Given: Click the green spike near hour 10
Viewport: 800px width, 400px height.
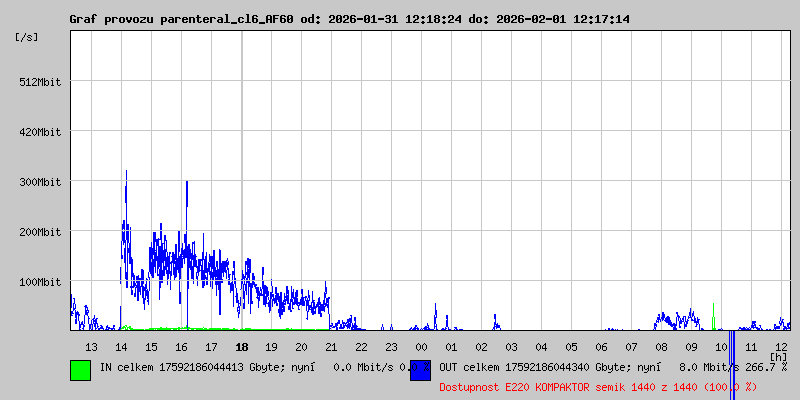Looking at the screenshot, I should pos(713,320).
